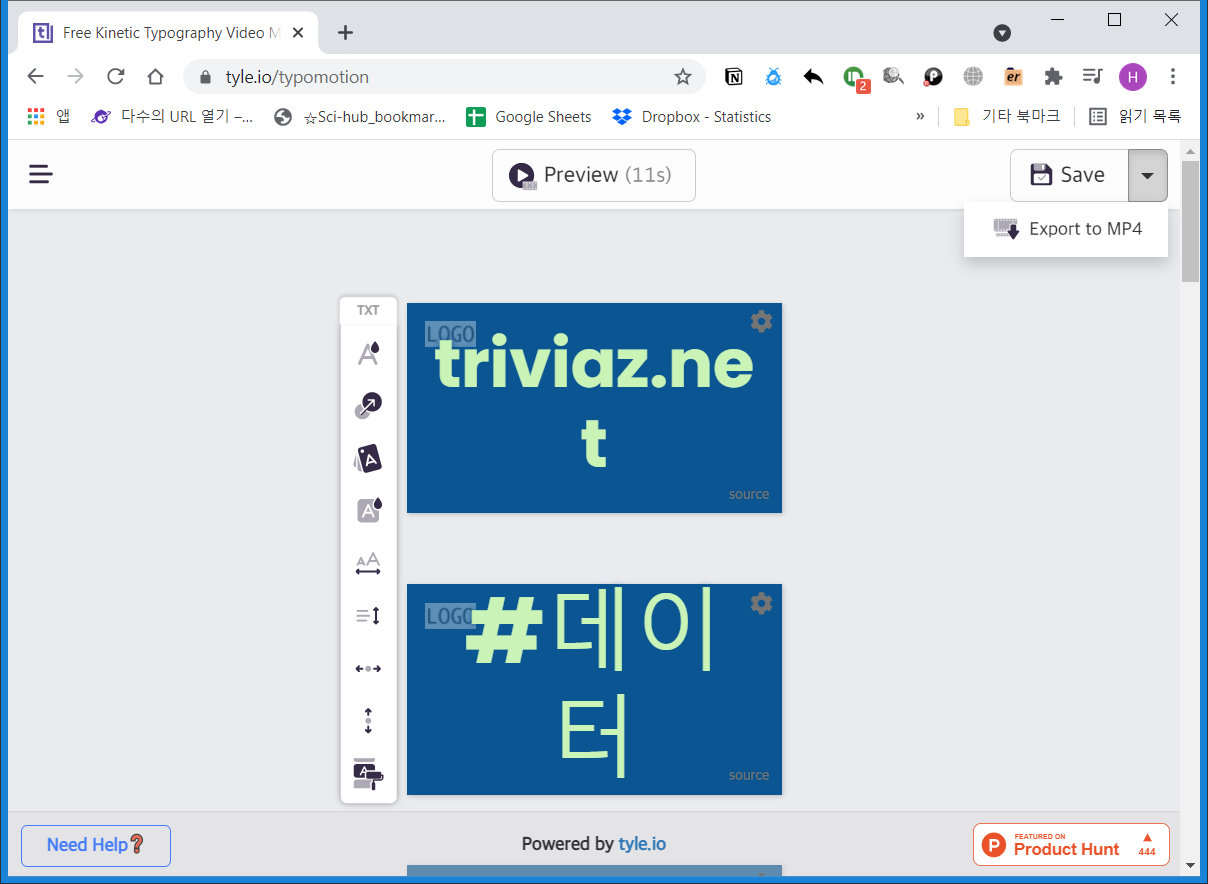
Task: Open the hamburger menu
Action: pos(40,175)
